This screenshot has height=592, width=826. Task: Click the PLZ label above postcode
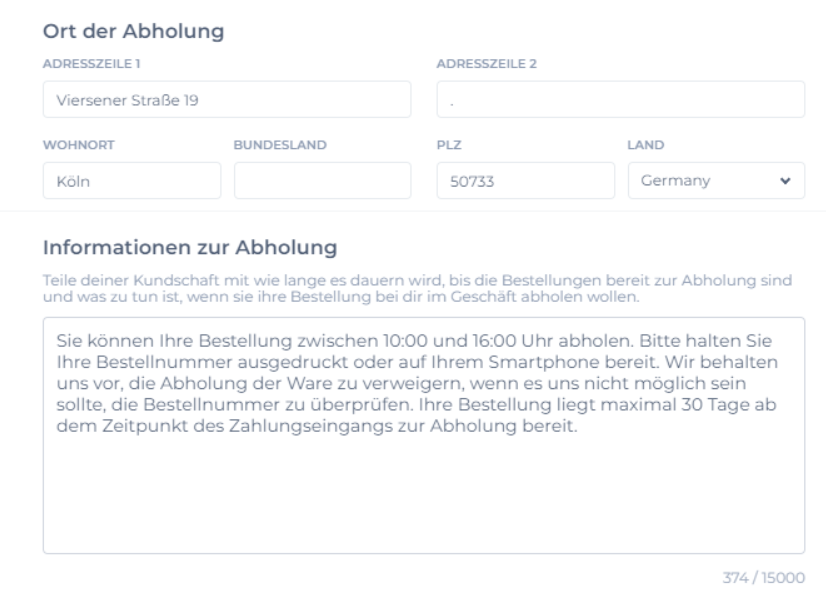(449, 145)
